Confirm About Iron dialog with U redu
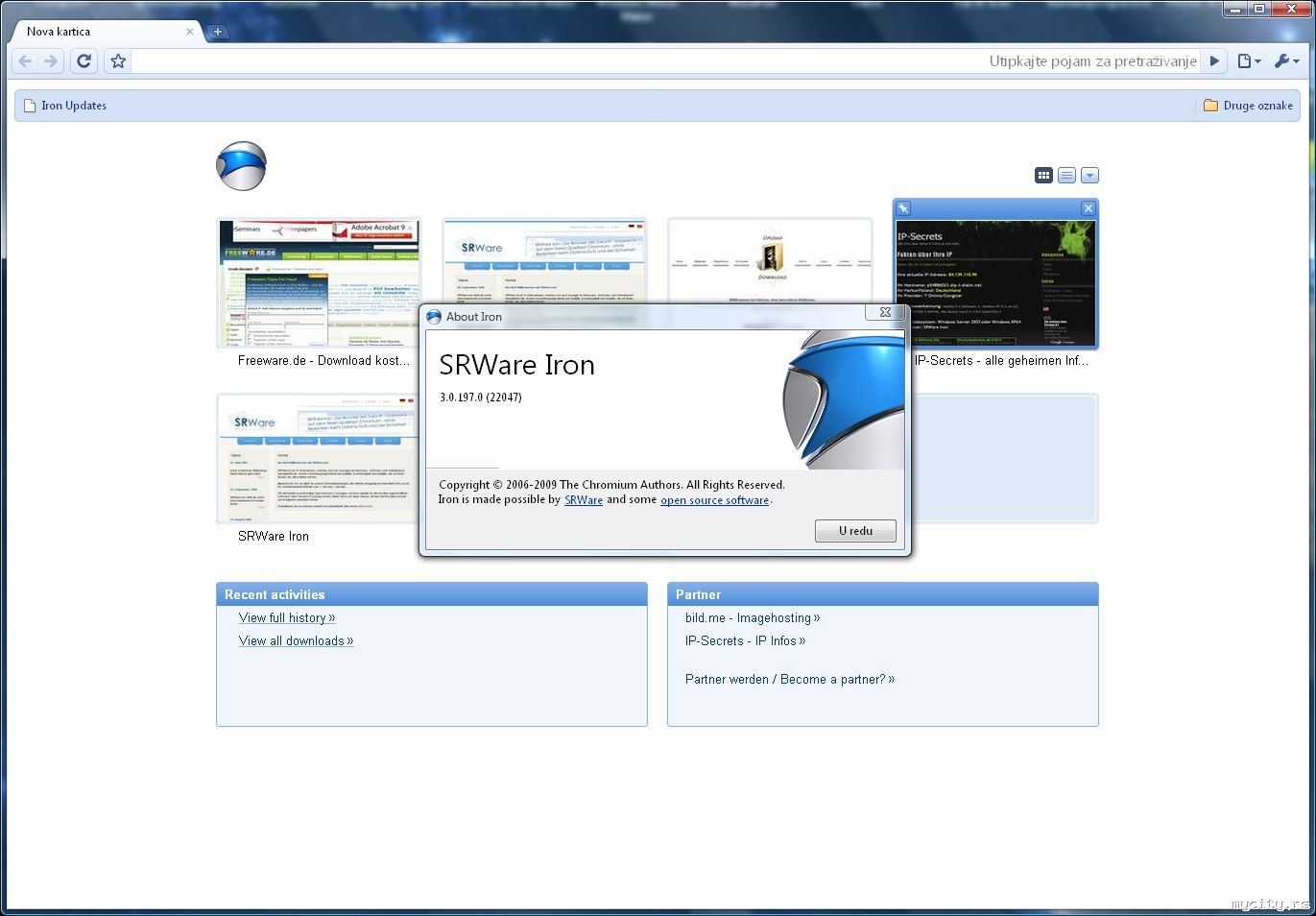The width and height of the screenshot is (1316, 916). 855,531
